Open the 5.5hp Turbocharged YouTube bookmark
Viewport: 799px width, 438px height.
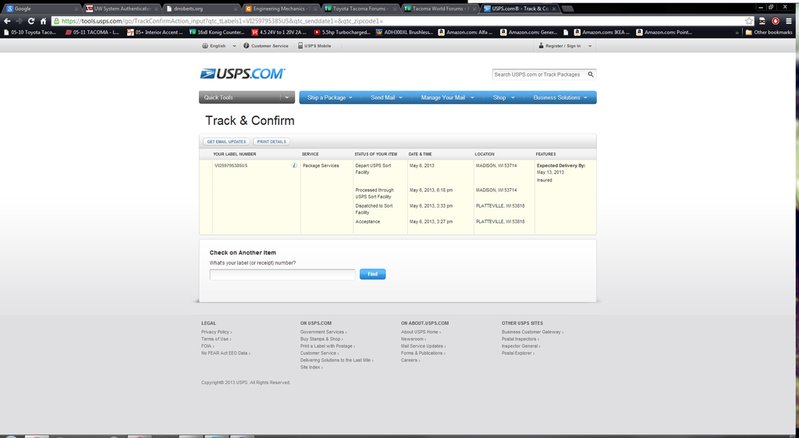pos(342,32)
